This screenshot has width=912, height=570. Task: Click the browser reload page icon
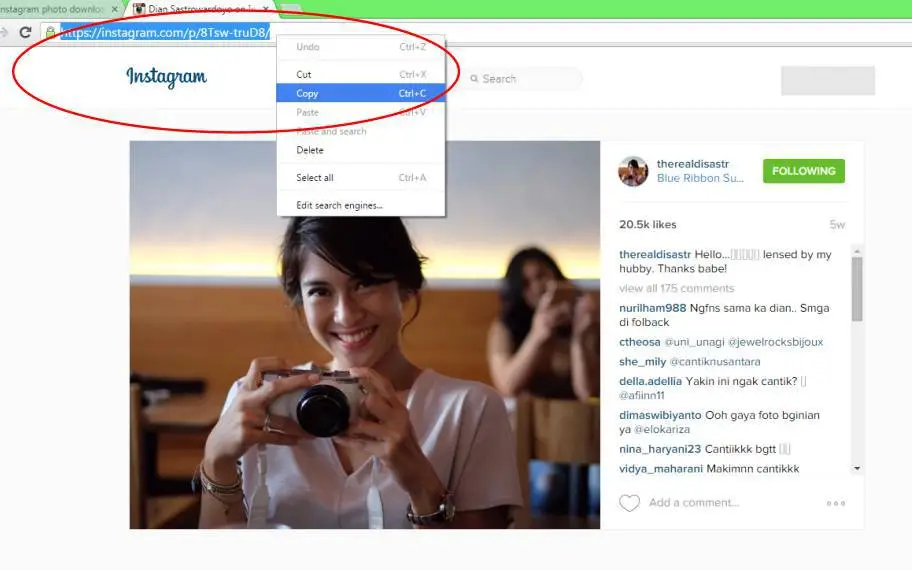point(25,32)
